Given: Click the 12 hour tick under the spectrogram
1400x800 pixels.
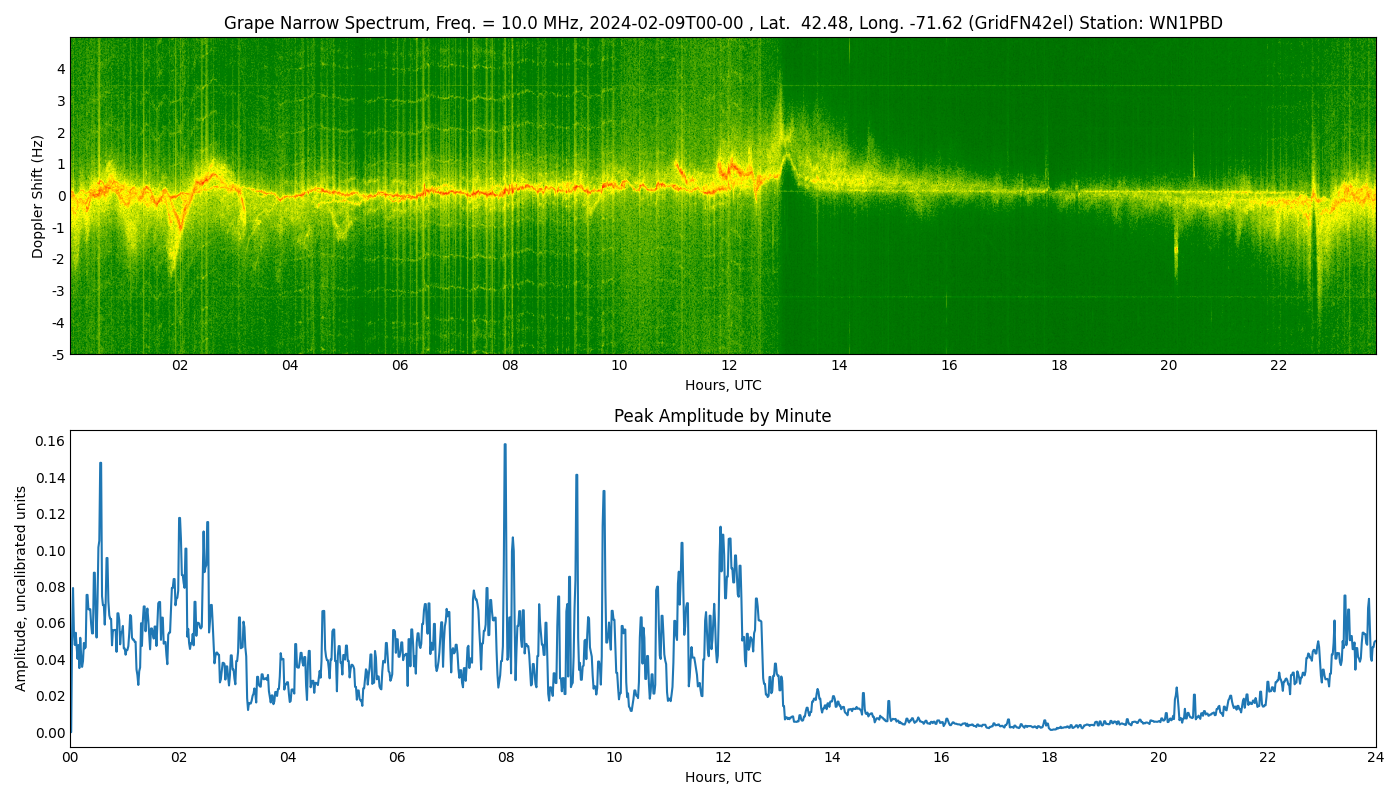Looking at the screenshot, I should click(x=729, y=366).
